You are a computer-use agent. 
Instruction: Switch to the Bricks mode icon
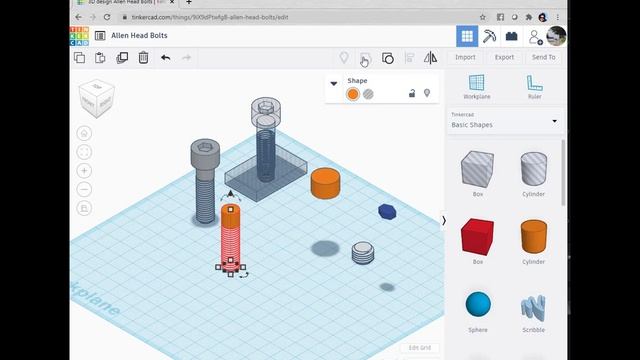[511, 36]
